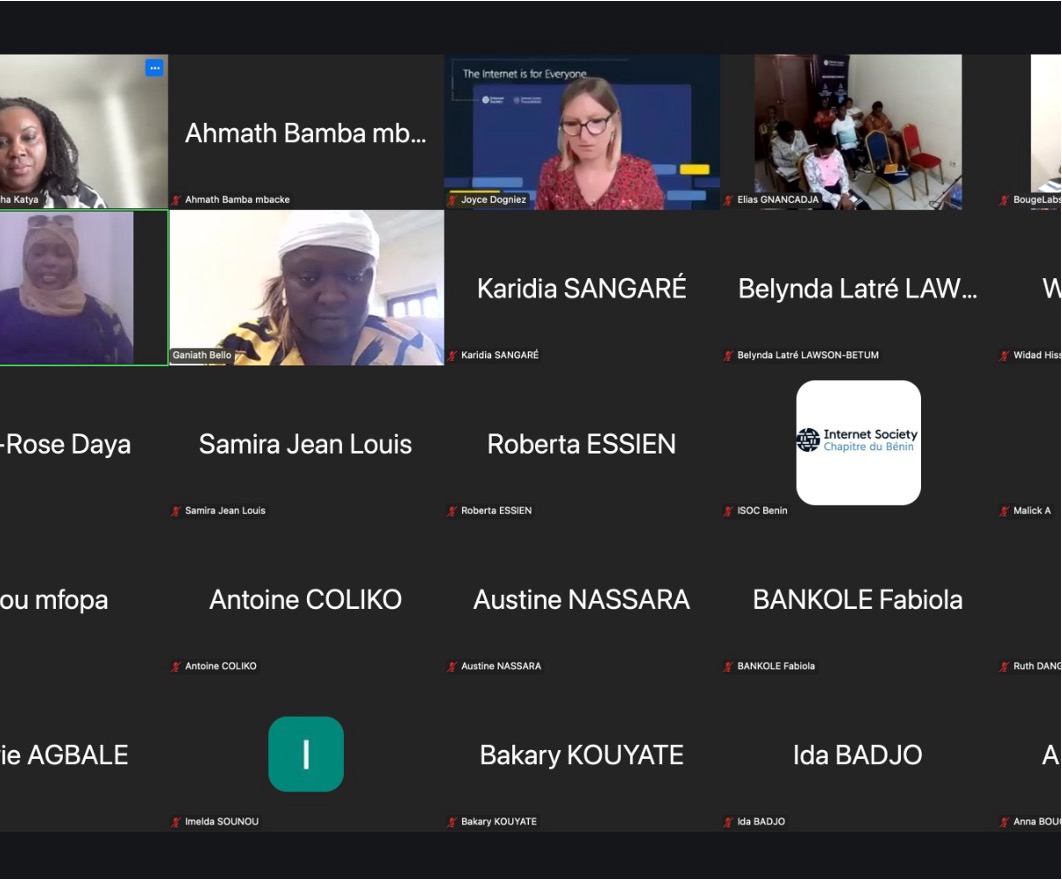Image resolution: width=1062 pixels, height=880 pixels.
Task: Select the green "I" avatar of Imelda SOUNOU
Action: [306, 754]
